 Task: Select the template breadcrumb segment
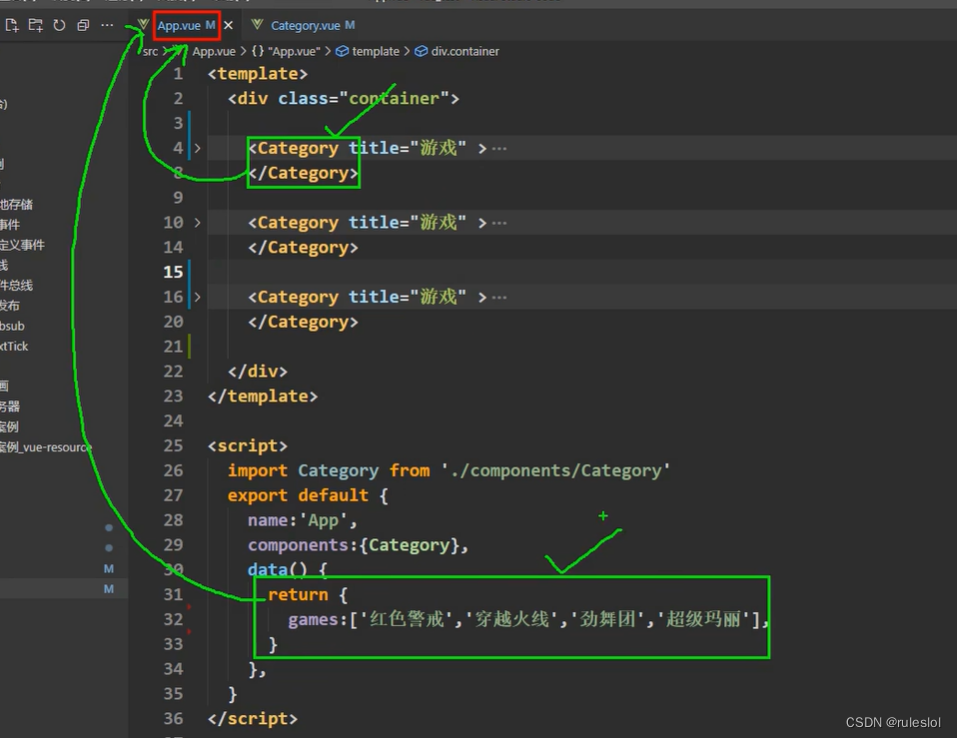tap(375, 51)
